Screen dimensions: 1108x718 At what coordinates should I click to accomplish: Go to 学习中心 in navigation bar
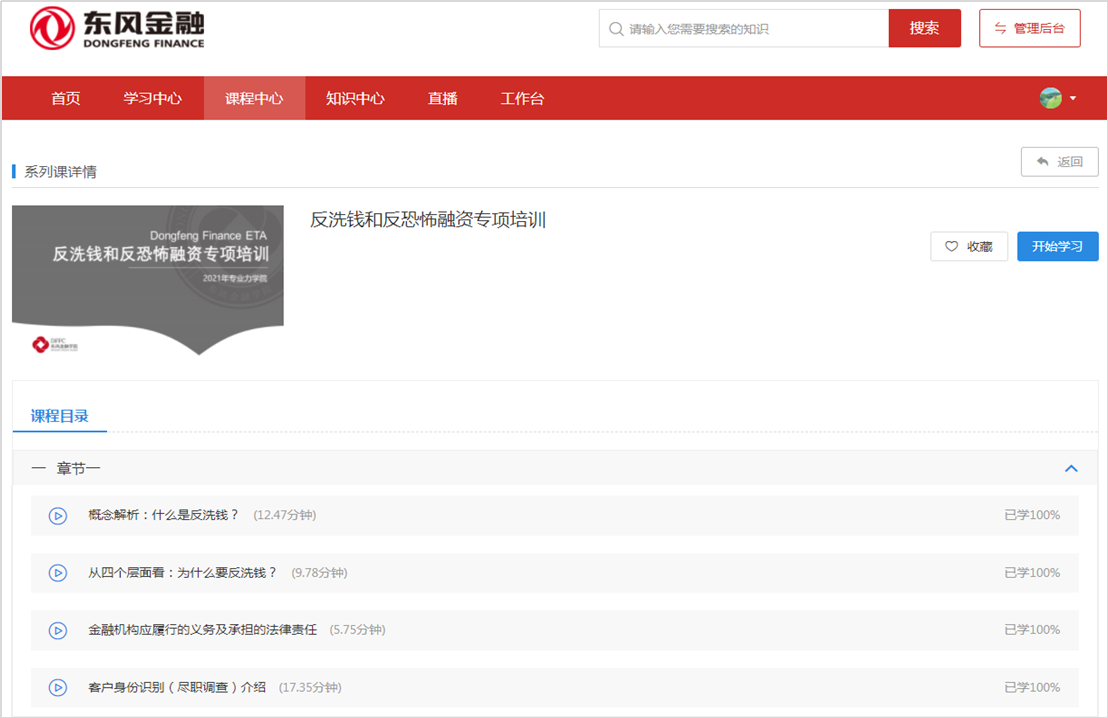pos(152,99)
